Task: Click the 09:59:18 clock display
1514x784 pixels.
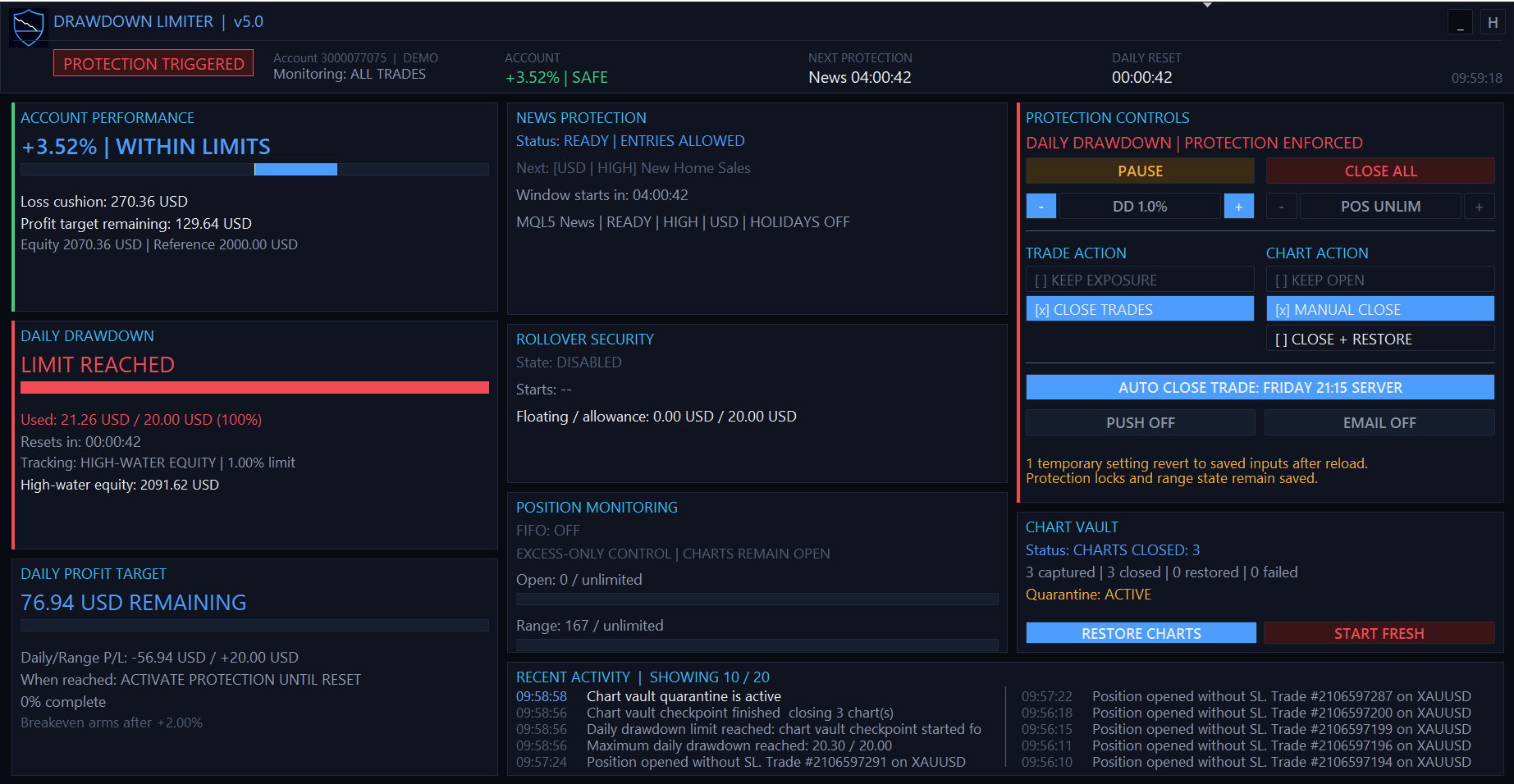Action: point(1477,78)
